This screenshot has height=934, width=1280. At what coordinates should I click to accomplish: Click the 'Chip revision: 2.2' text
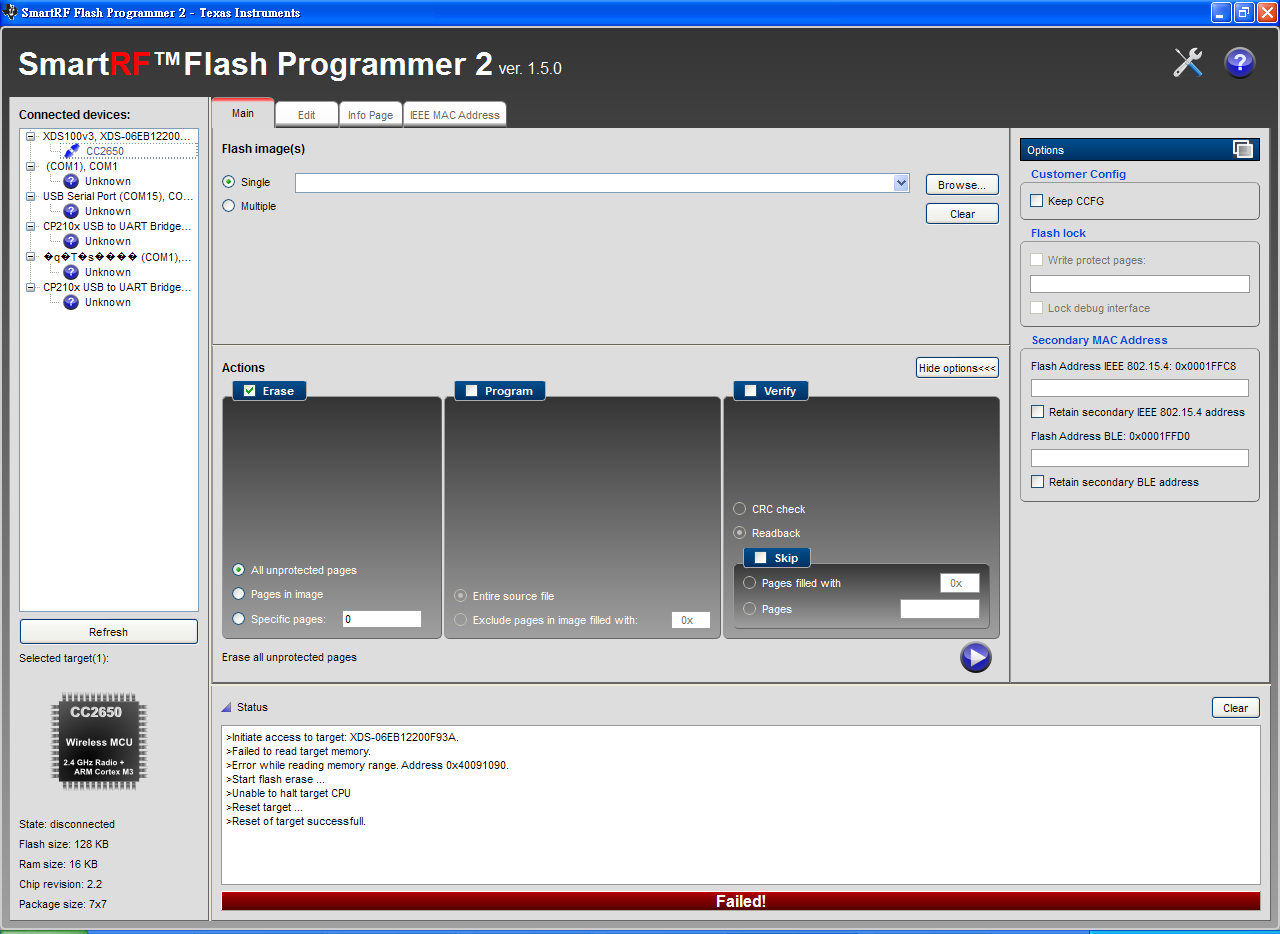pos(60,884)
